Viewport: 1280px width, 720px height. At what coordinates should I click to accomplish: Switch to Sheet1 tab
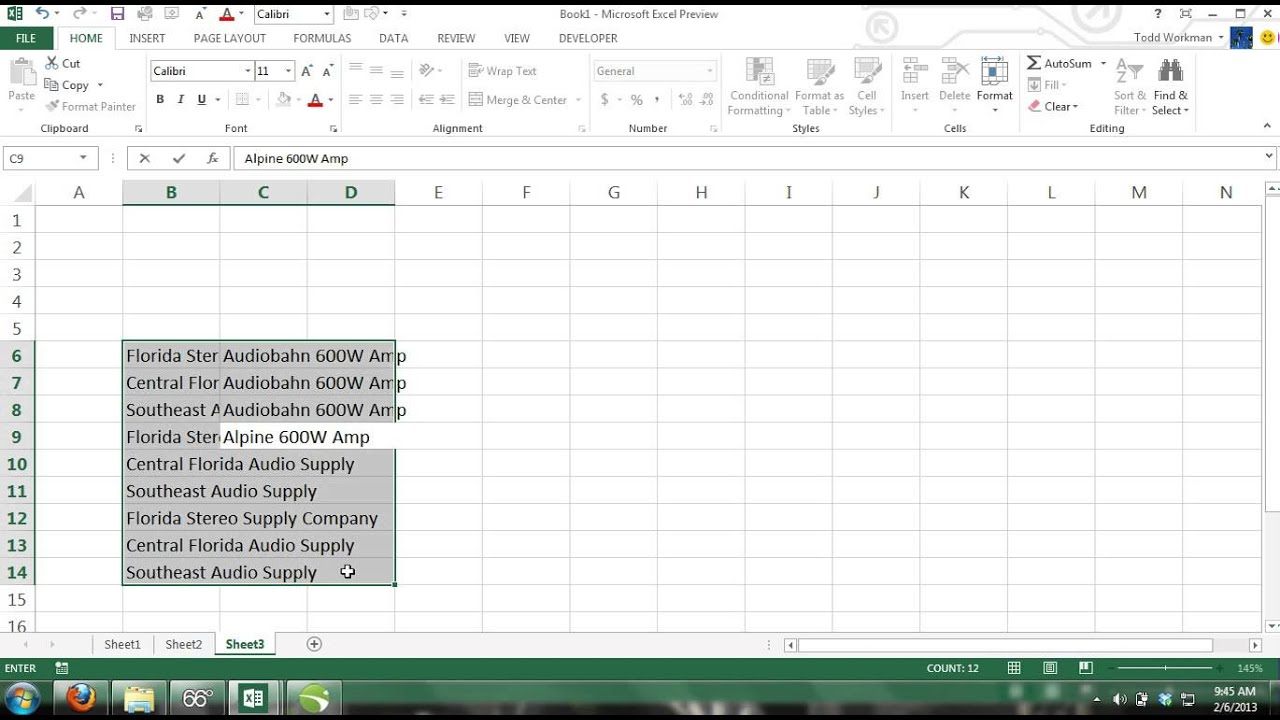(x=123, y=644)
